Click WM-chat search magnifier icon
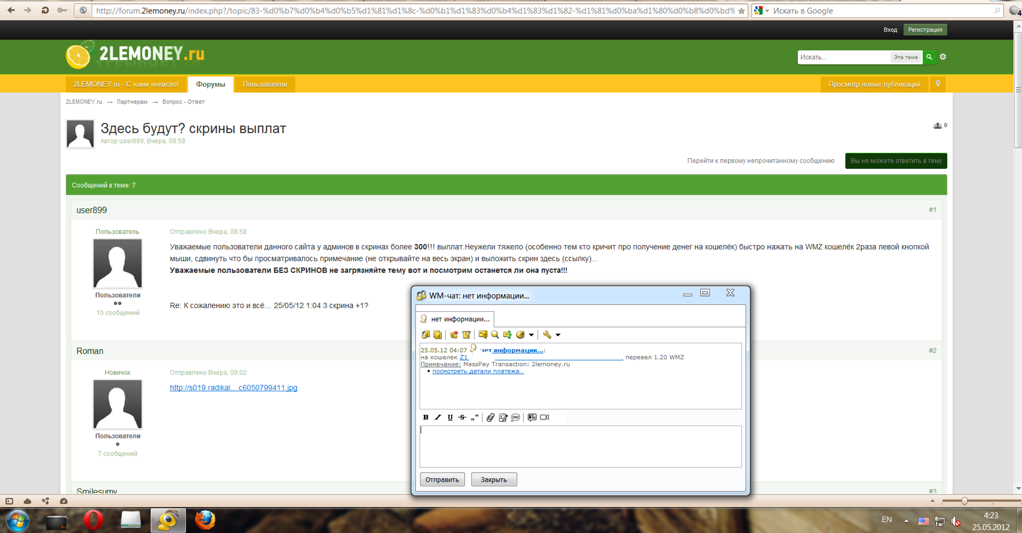This screenshot has height=533, width=1022. coord(495,334)
